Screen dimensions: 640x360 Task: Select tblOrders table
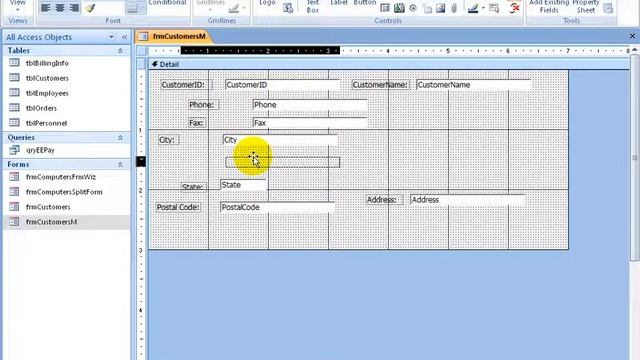[41, 108]
